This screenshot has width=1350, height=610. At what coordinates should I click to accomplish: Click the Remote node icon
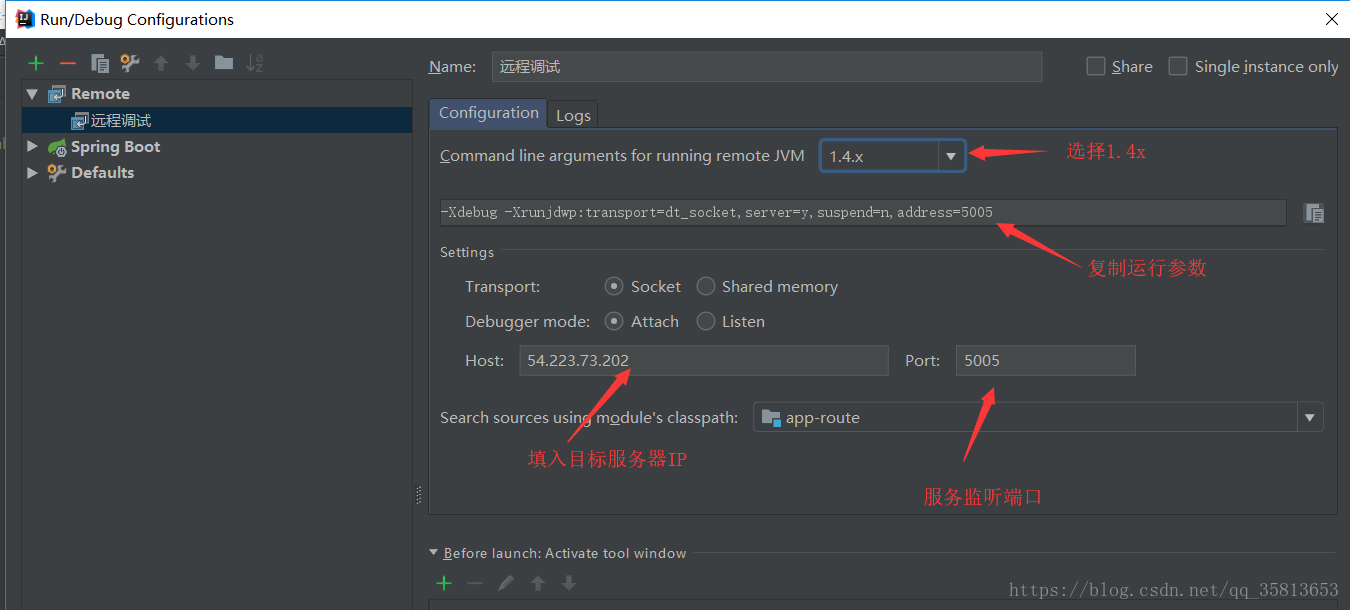pyautogui.click(x=57, y=94)
